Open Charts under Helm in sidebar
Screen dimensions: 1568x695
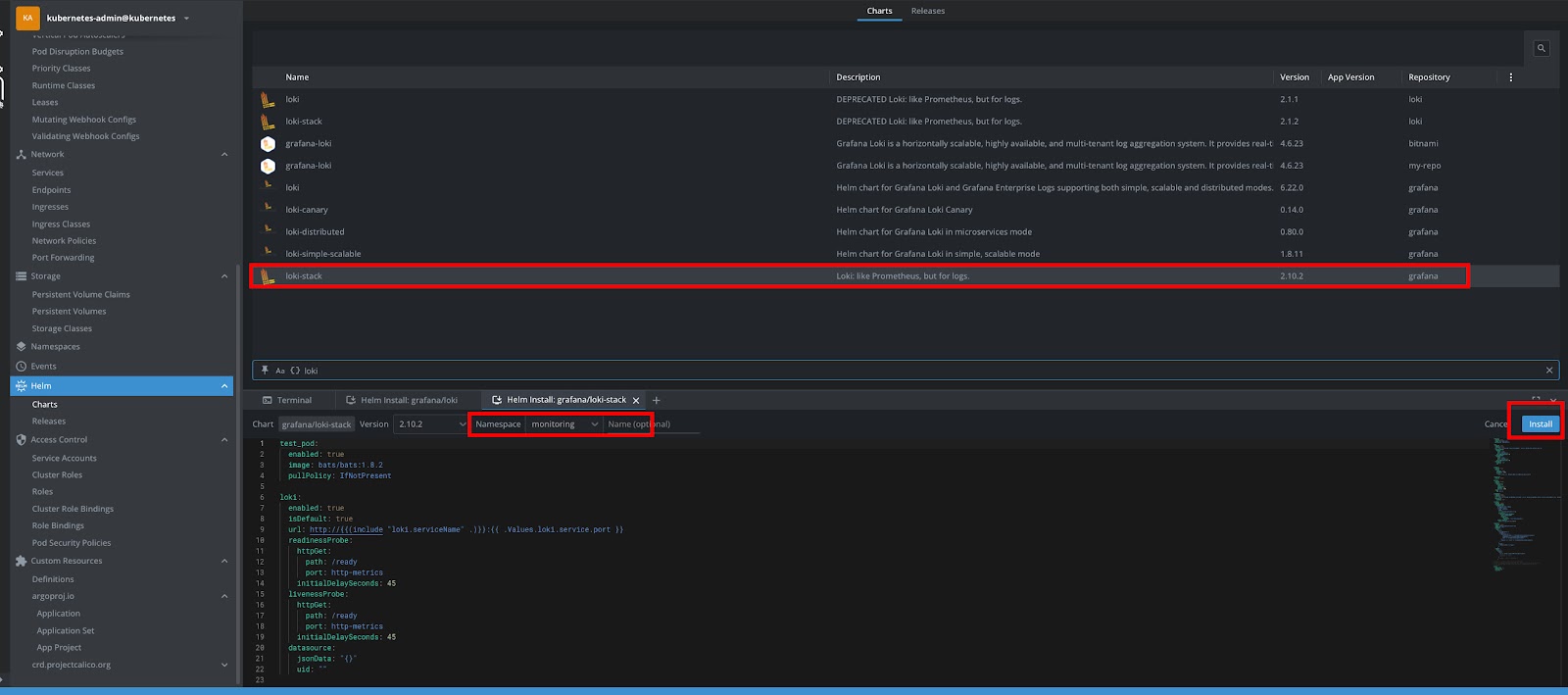pos(45,404)
